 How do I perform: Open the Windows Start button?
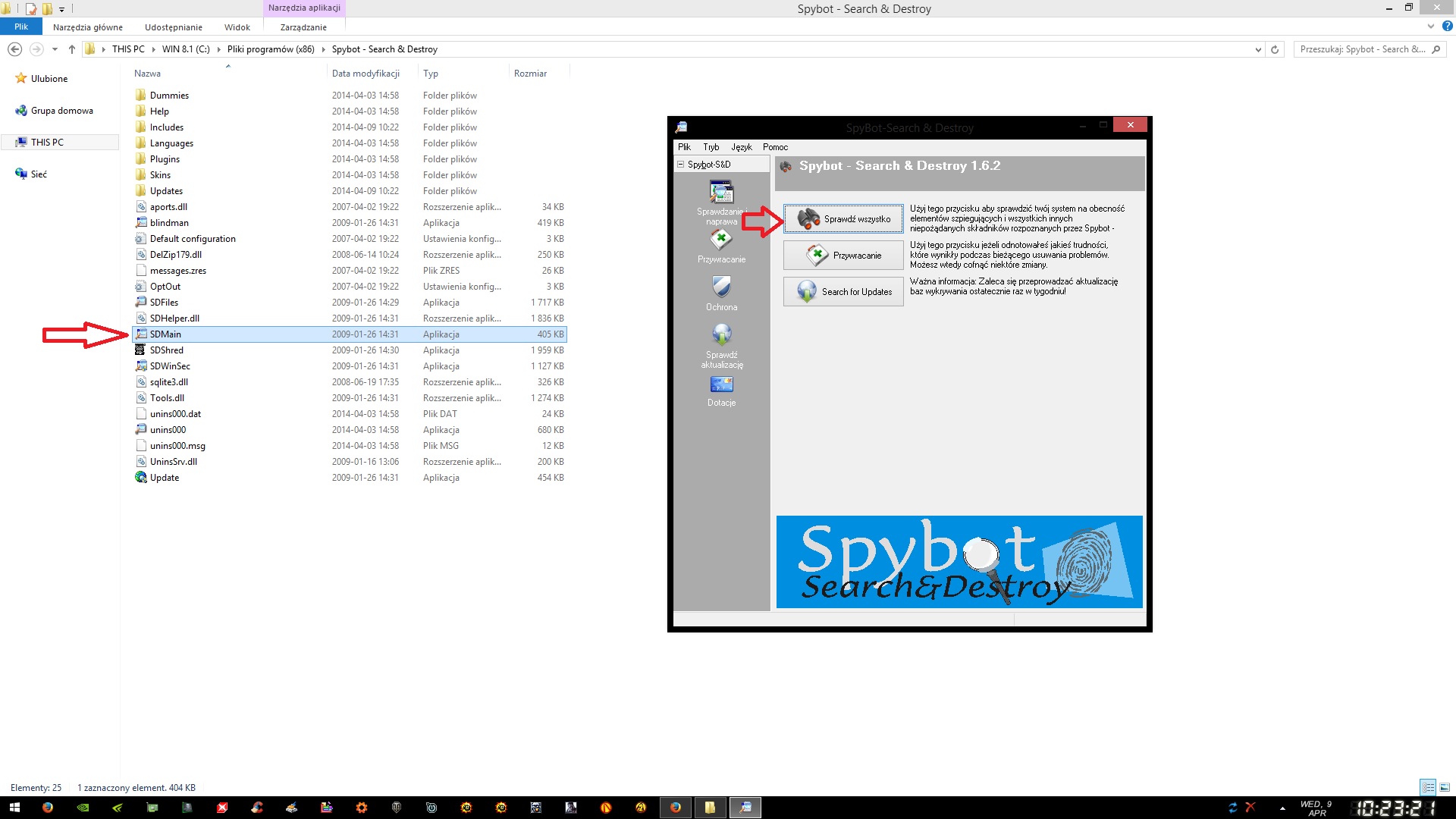14,808
